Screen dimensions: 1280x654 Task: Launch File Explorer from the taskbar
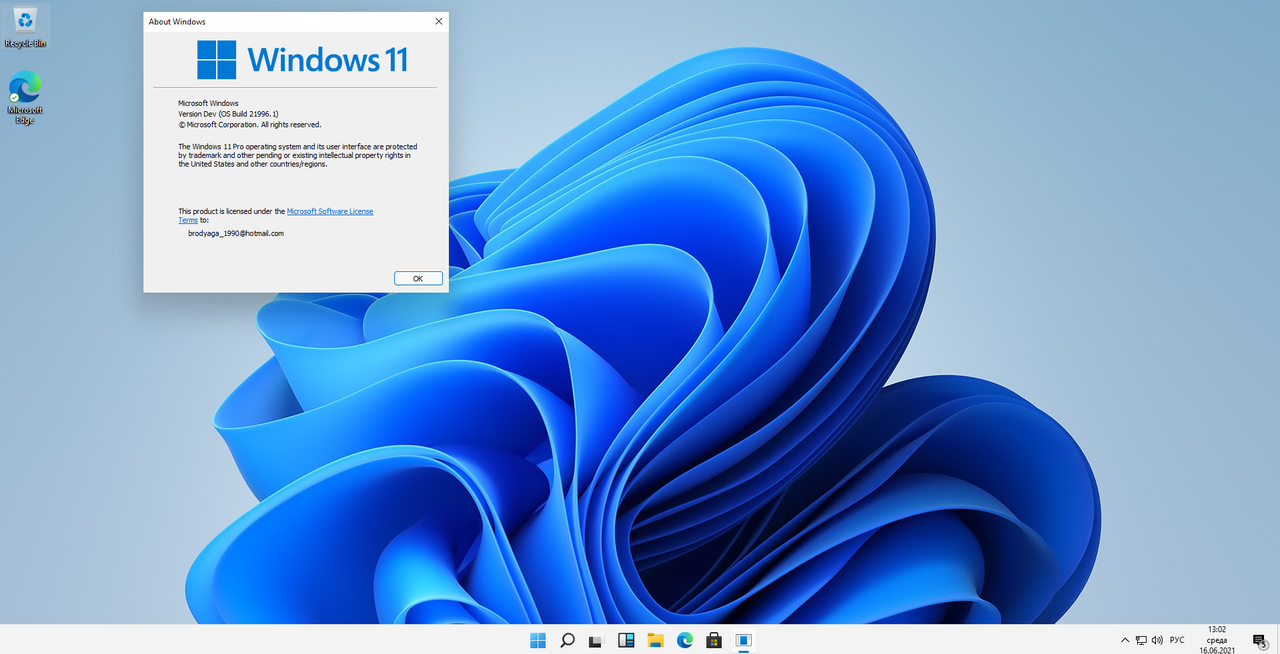655,640
